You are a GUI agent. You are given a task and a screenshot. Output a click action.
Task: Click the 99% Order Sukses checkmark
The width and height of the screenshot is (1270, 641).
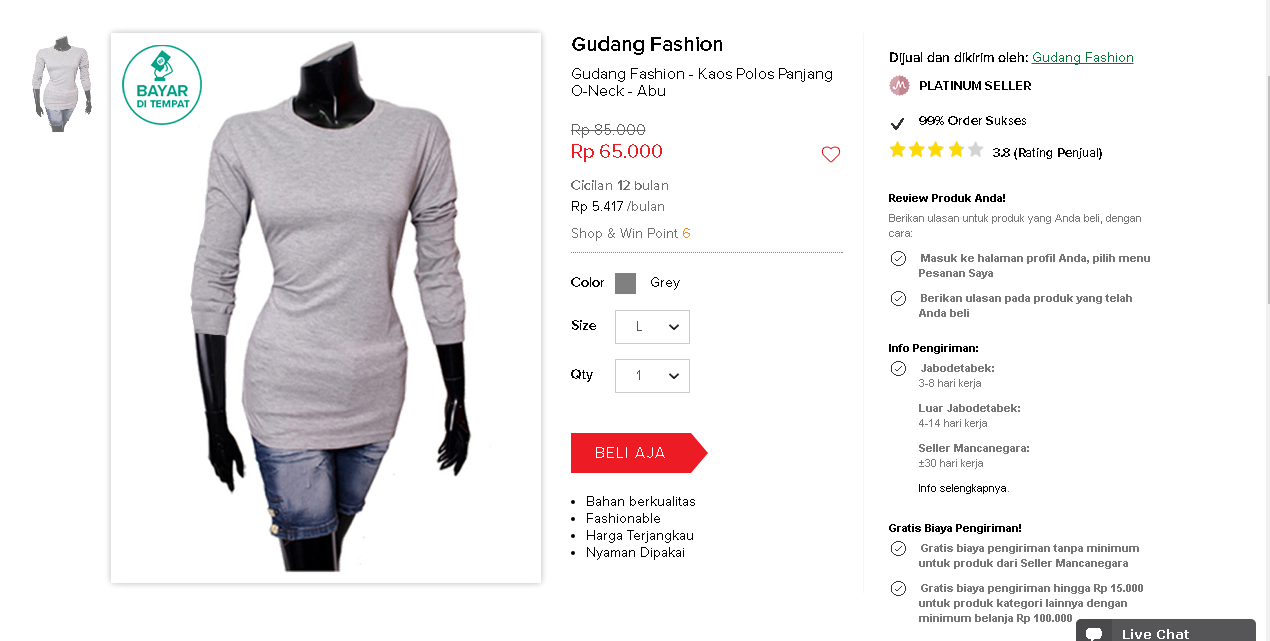point(897,123)
